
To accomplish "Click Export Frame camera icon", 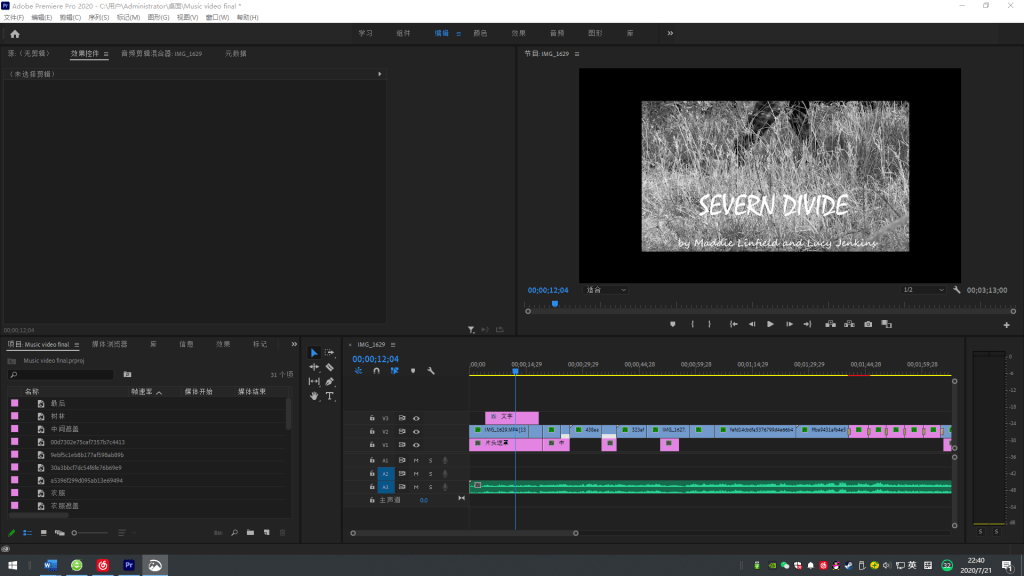I will [x=867, y=324].
